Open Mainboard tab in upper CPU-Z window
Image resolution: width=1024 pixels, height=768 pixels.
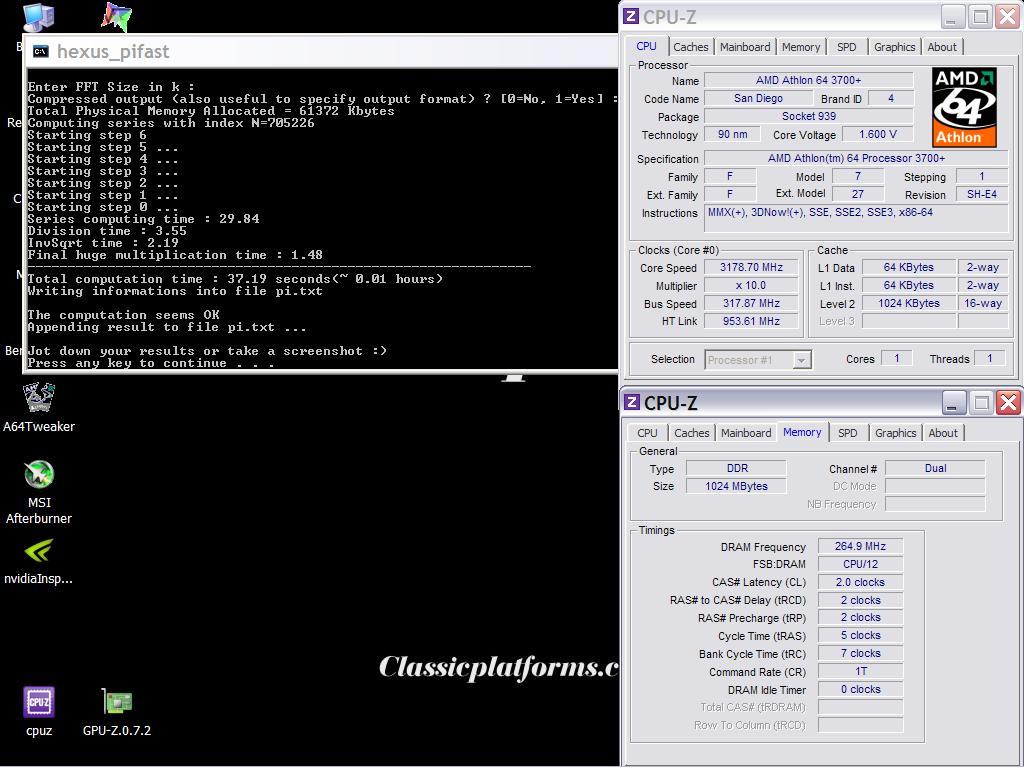pos(745,47)
